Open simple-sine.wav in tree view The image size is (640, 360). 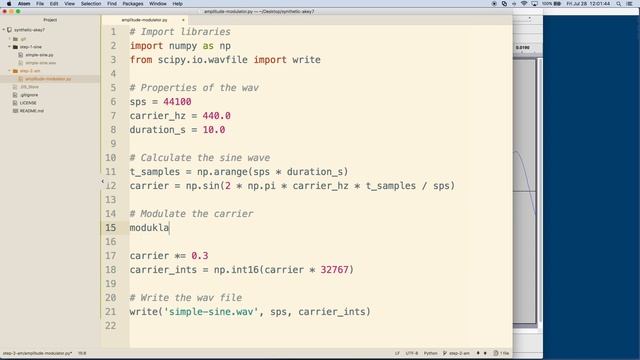40,63
